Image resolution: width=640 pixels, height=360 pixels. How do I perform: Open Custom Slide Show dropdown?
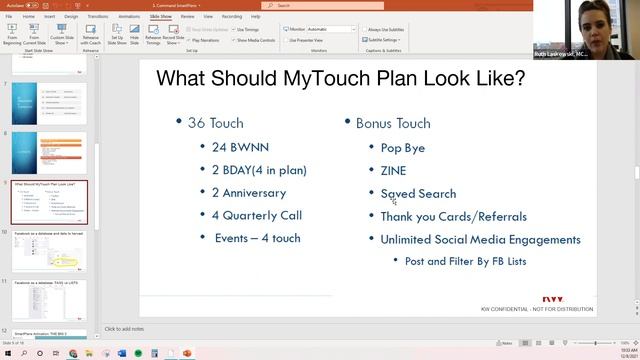tap(62, 34)
